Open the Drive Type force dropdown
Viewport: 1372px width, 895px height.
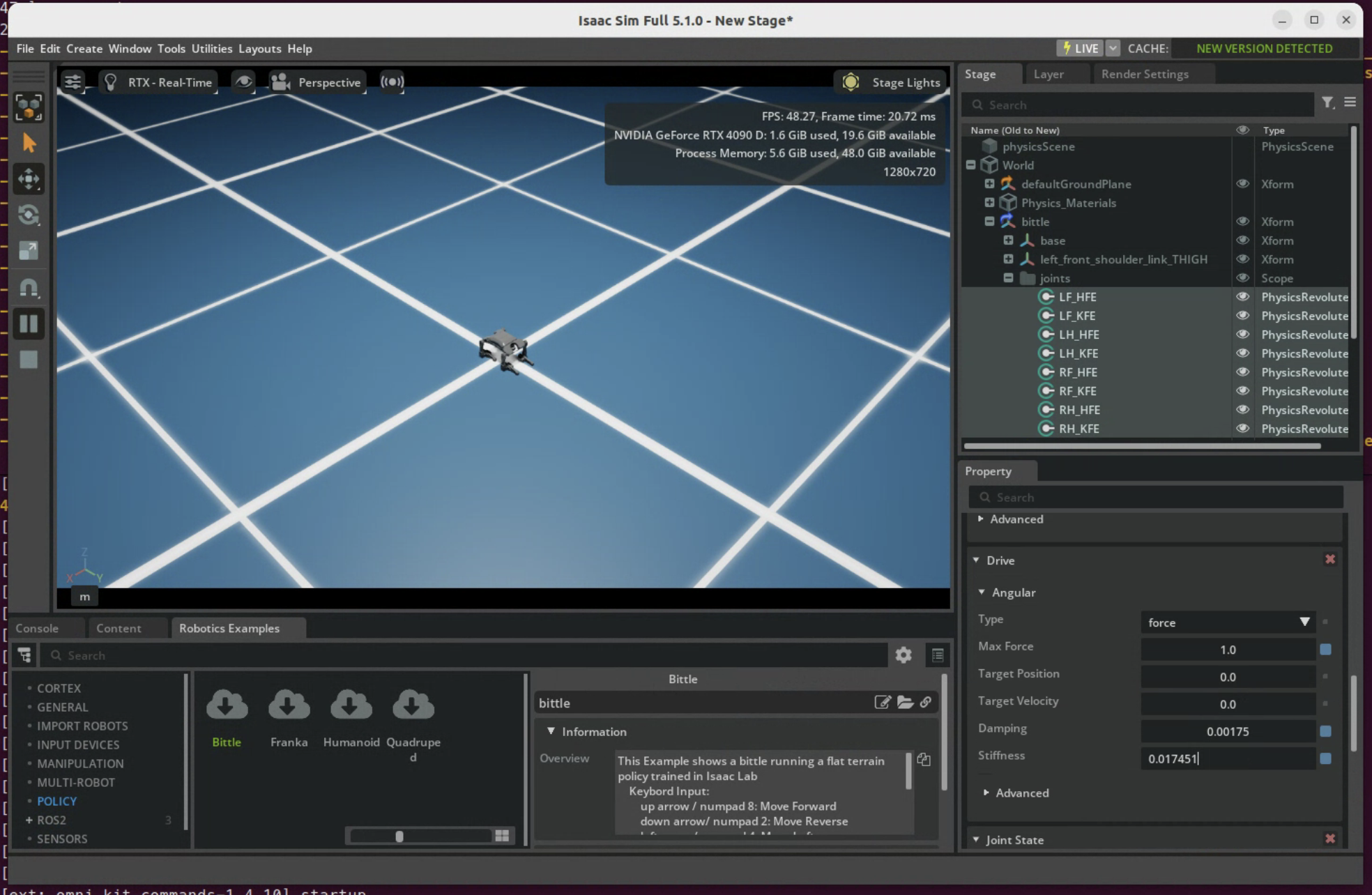coord(1228,622)
